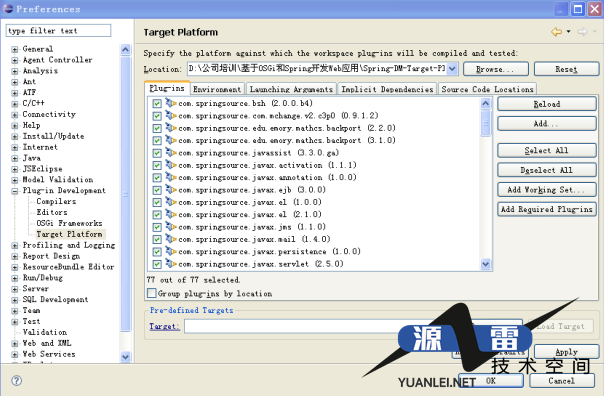Click Deselect All button
Viewport: 604px width, 396px height.
[x=547, y=170]
